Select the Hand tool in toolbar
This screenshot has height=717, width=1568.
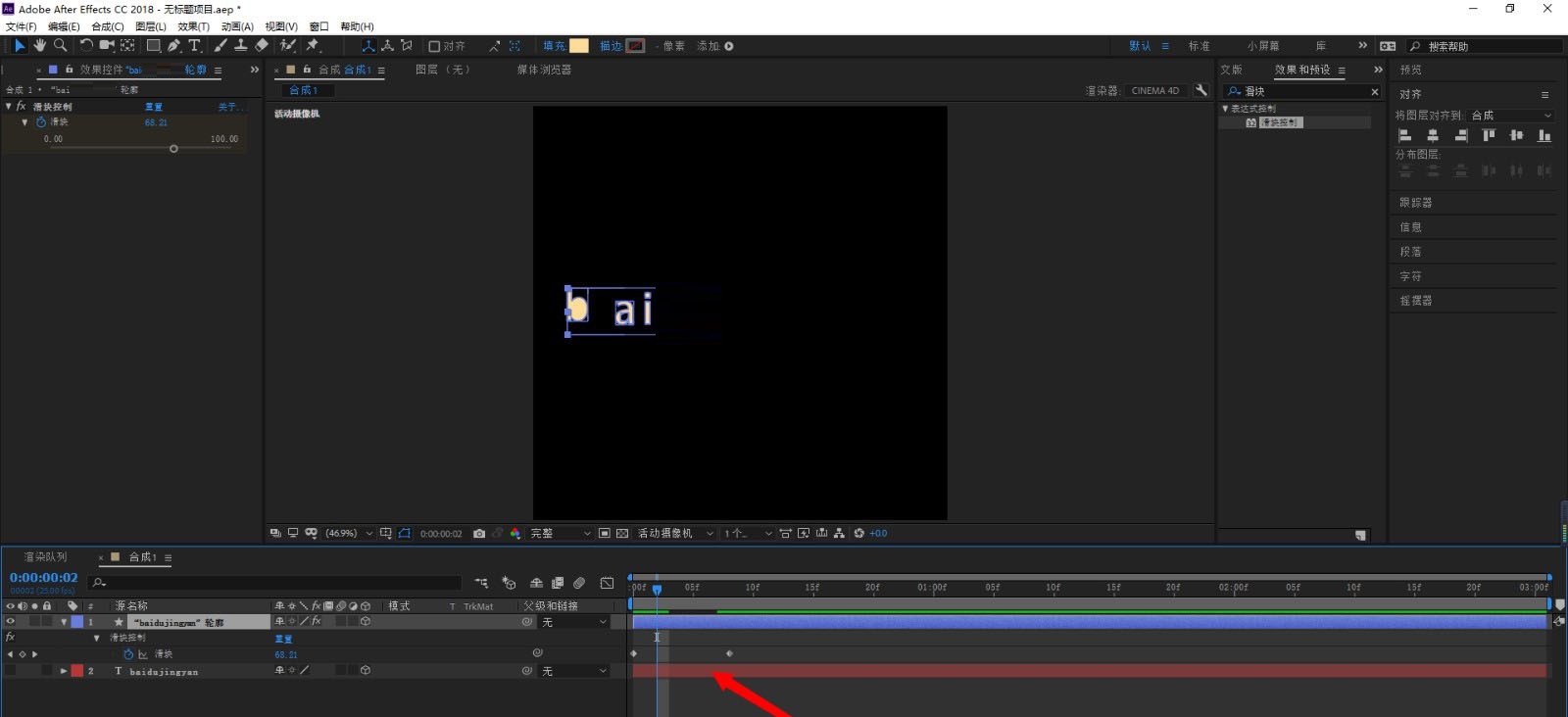pos(39,46)
